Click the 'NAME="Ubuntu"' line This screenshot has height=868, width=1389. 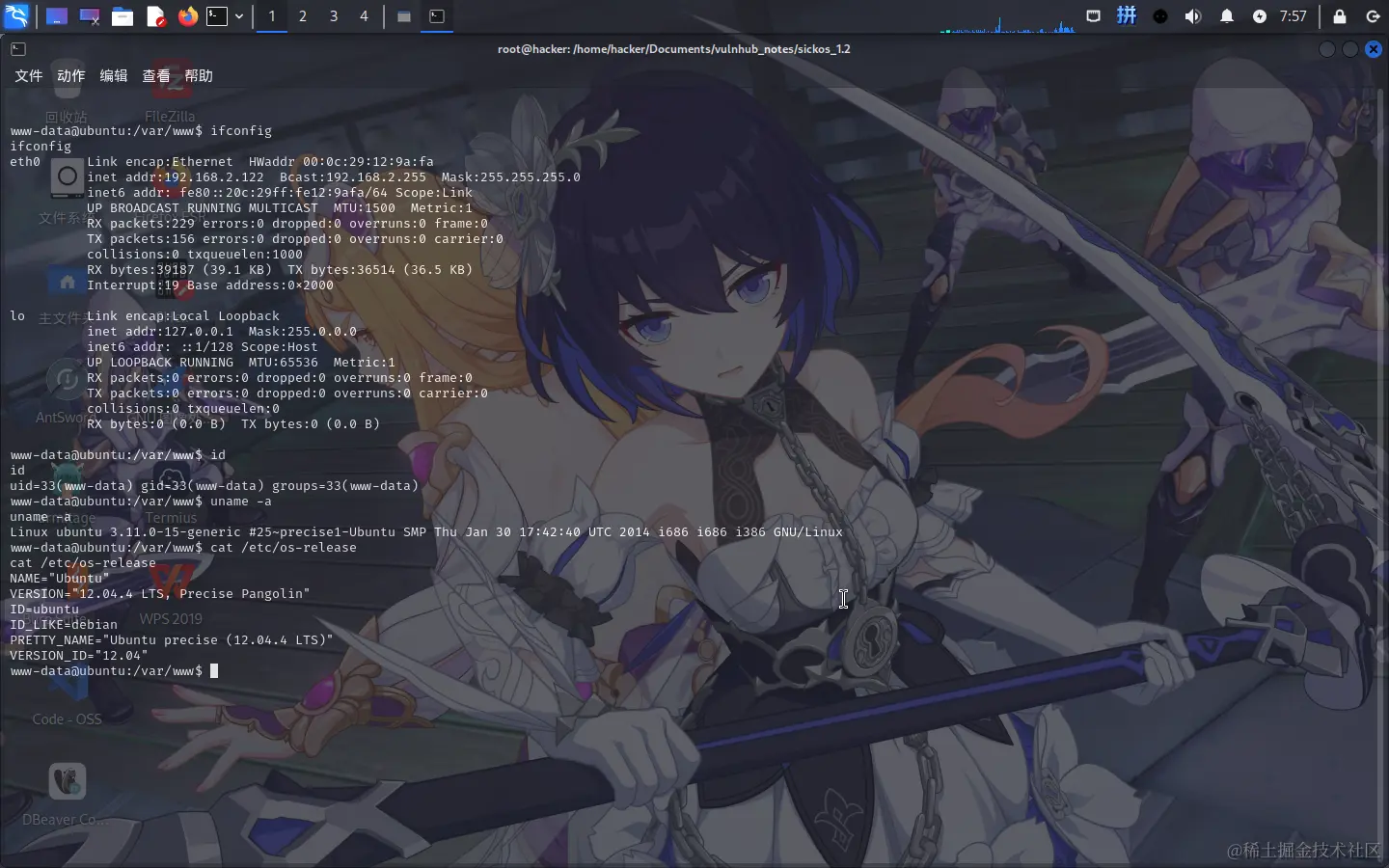(x=60, y=578)
